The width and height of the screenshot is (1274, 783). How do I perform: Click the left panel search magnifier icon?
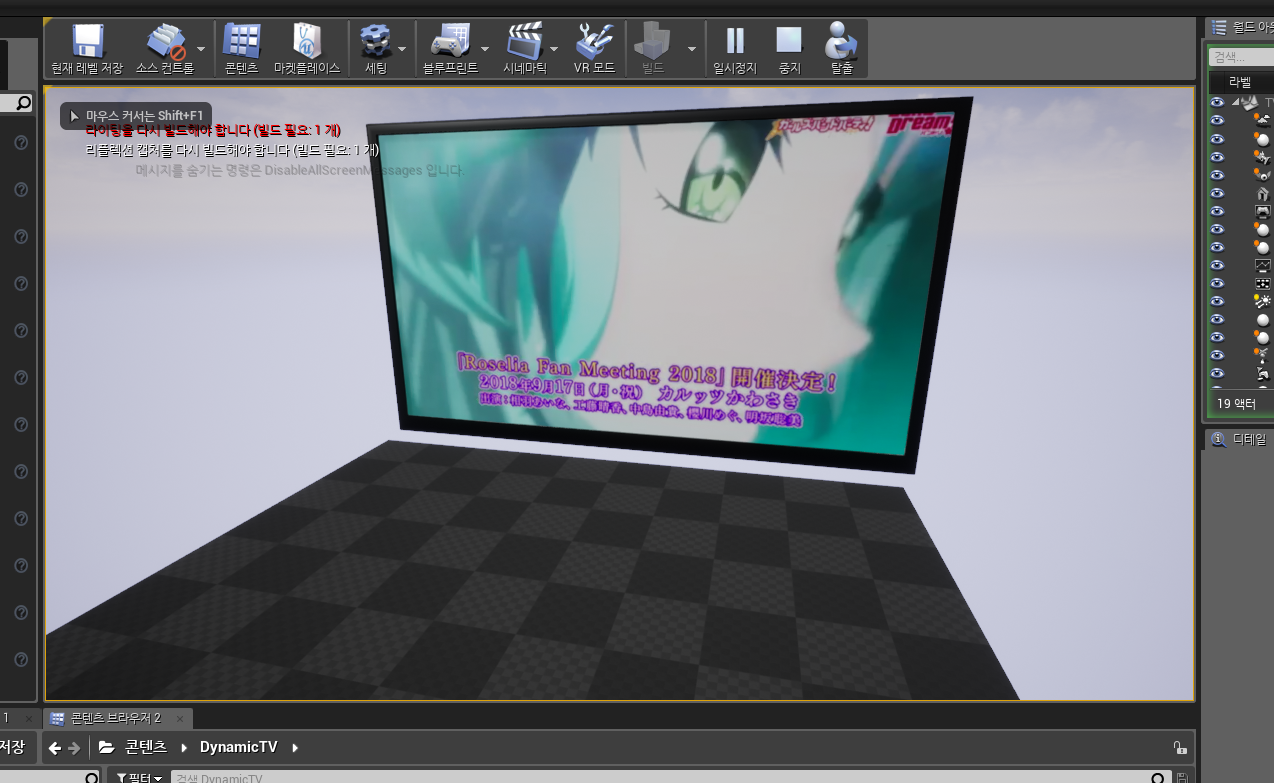[23, 103]
